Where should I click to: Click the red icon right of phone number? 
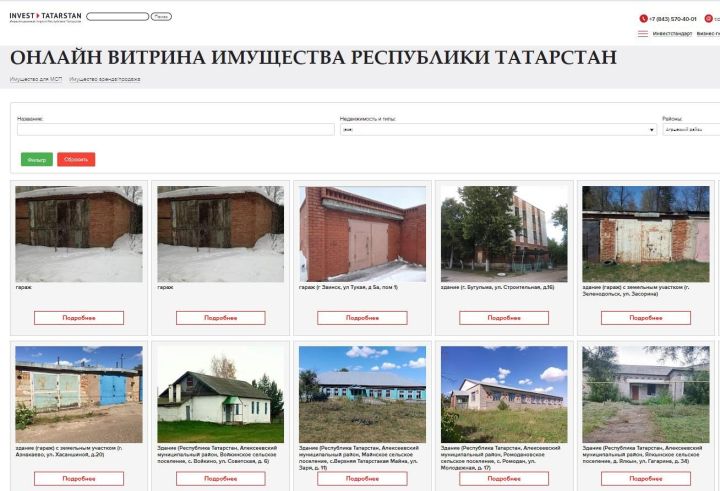[709, 19]
